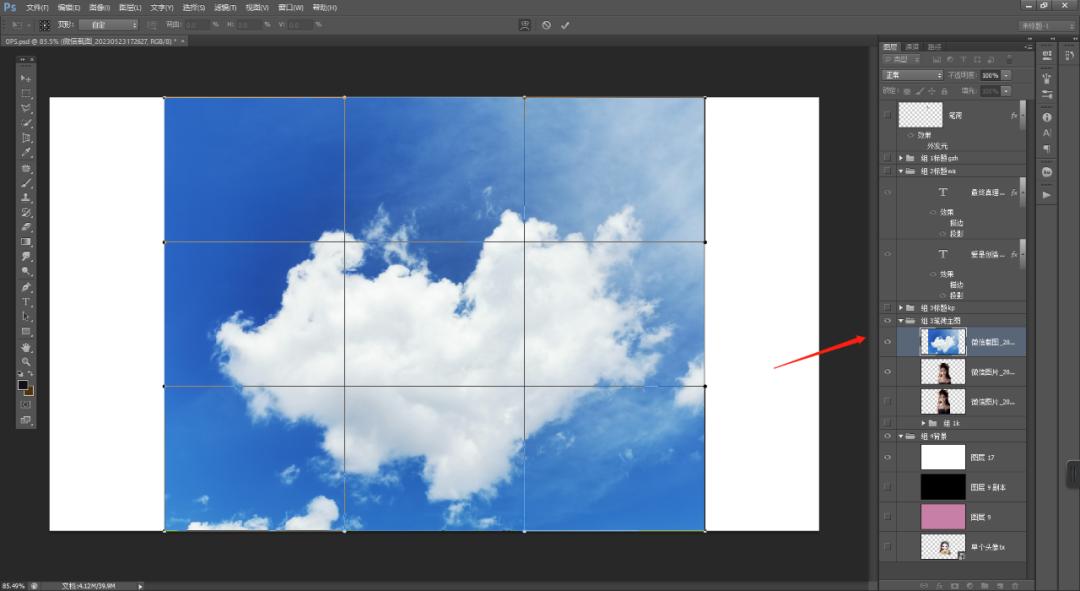1080x591 pixels.
Task: Select the Crop tool
Action: click(26, 138)
